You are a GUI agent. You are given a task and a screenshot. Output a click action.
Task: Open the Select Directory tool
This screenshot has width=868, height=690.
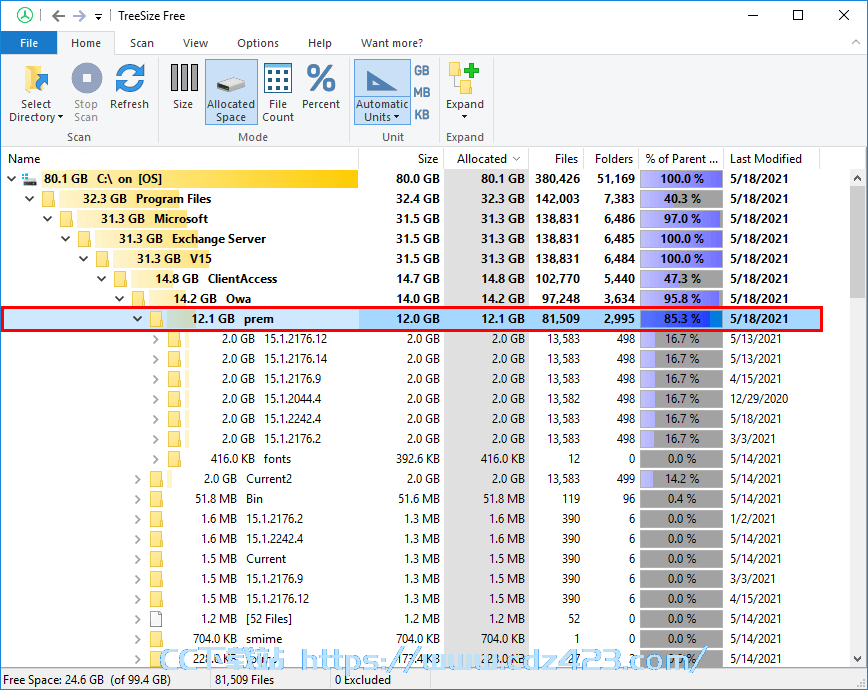tap(36, 93)
